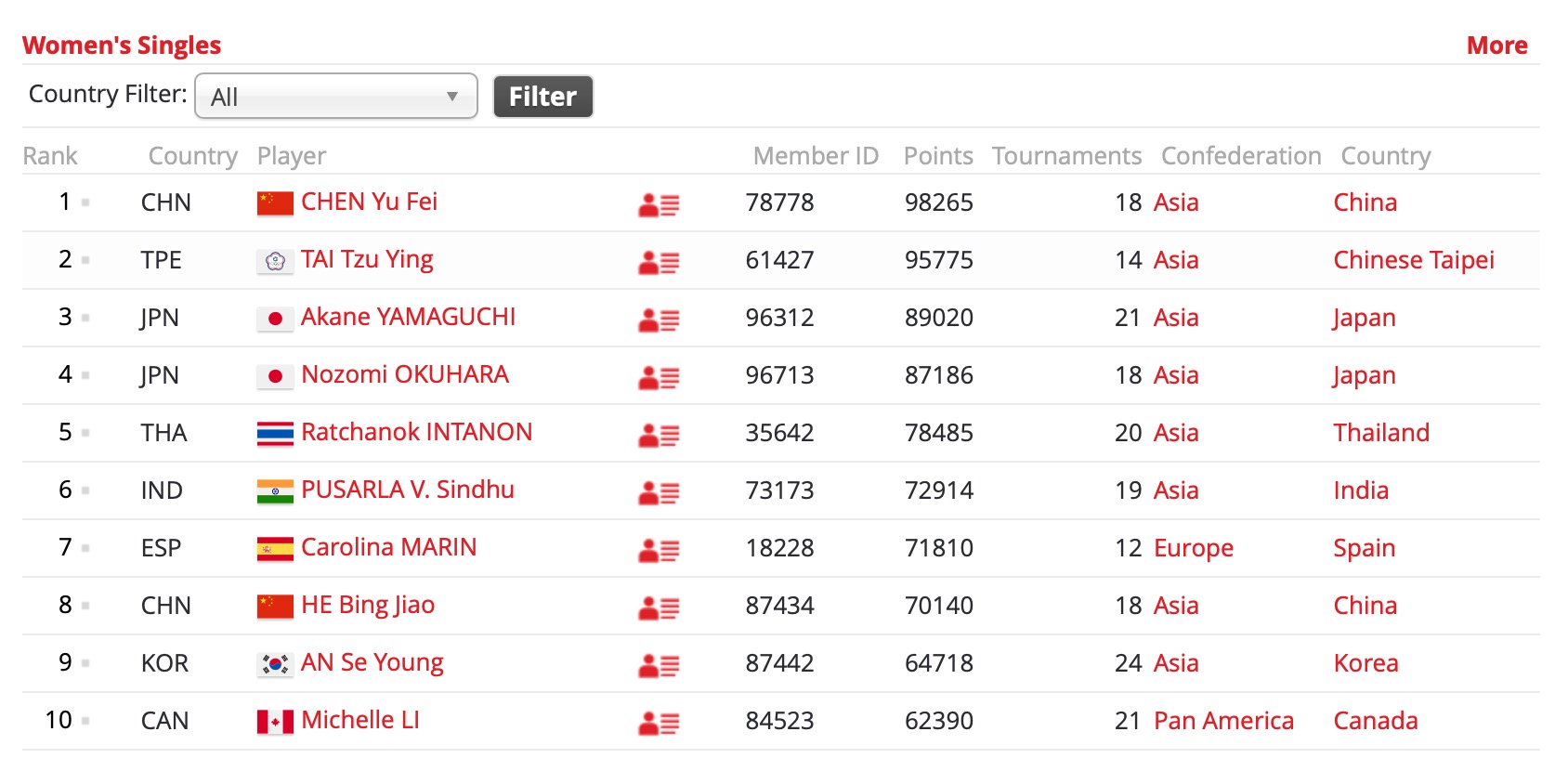Open profile card icon for CHEN Yu Fei
Image resolution: width=1568 pixels, height=771 pixels.
(x=659, y=204)
